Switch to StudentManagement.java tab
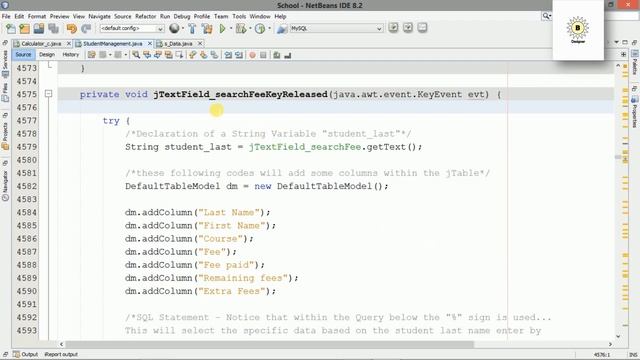This screenshot has height=360, width=640. (113, 44)
